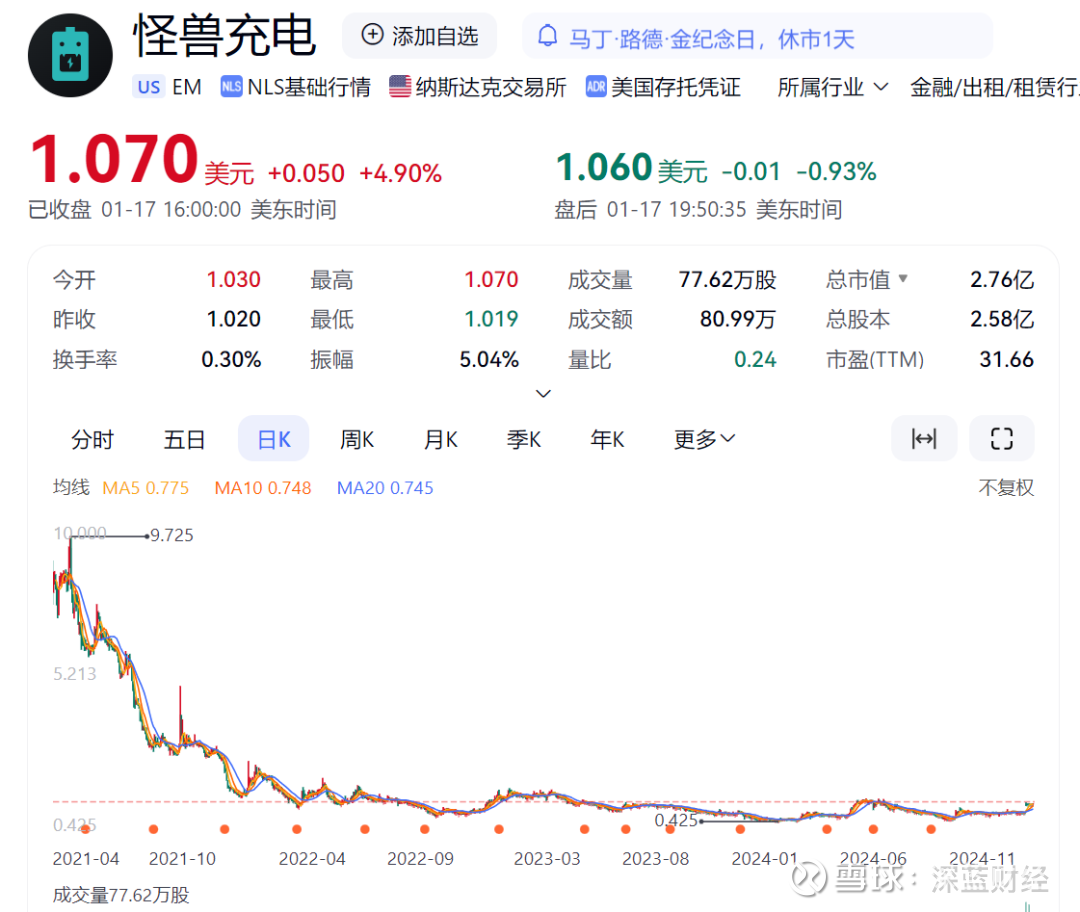Click the 昨收 value 1.020
This screenshot has height=912, width=1080.
[233, 319]
